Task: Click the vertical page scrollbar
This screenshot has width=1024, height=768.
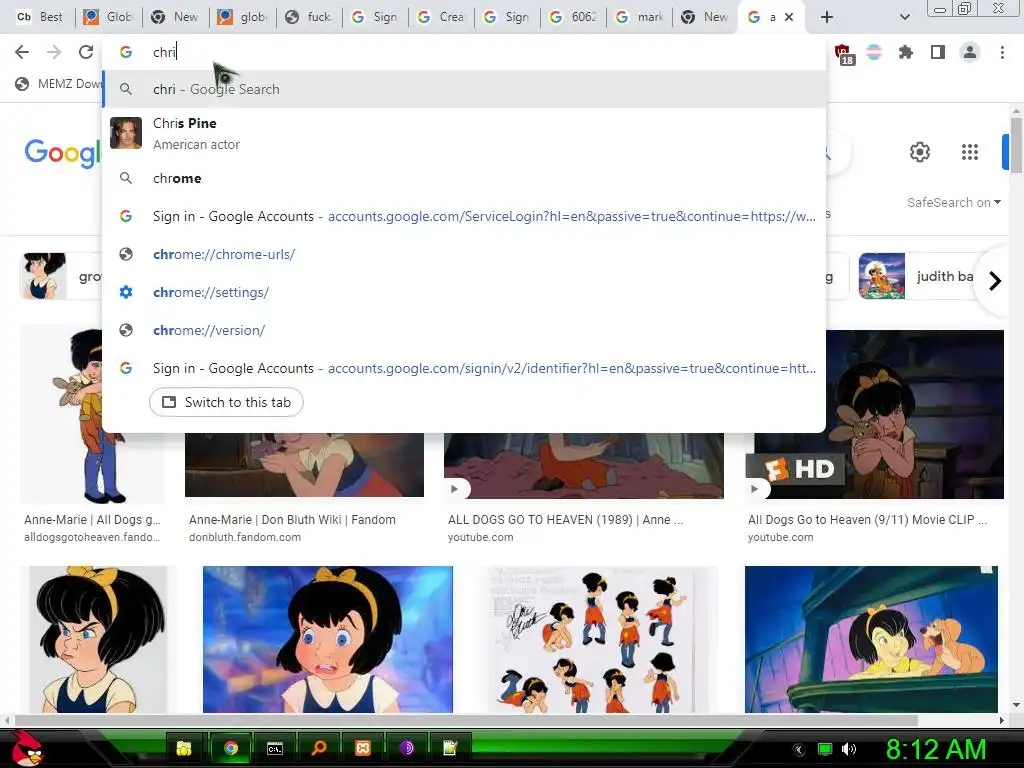Action: (1016, 145)
